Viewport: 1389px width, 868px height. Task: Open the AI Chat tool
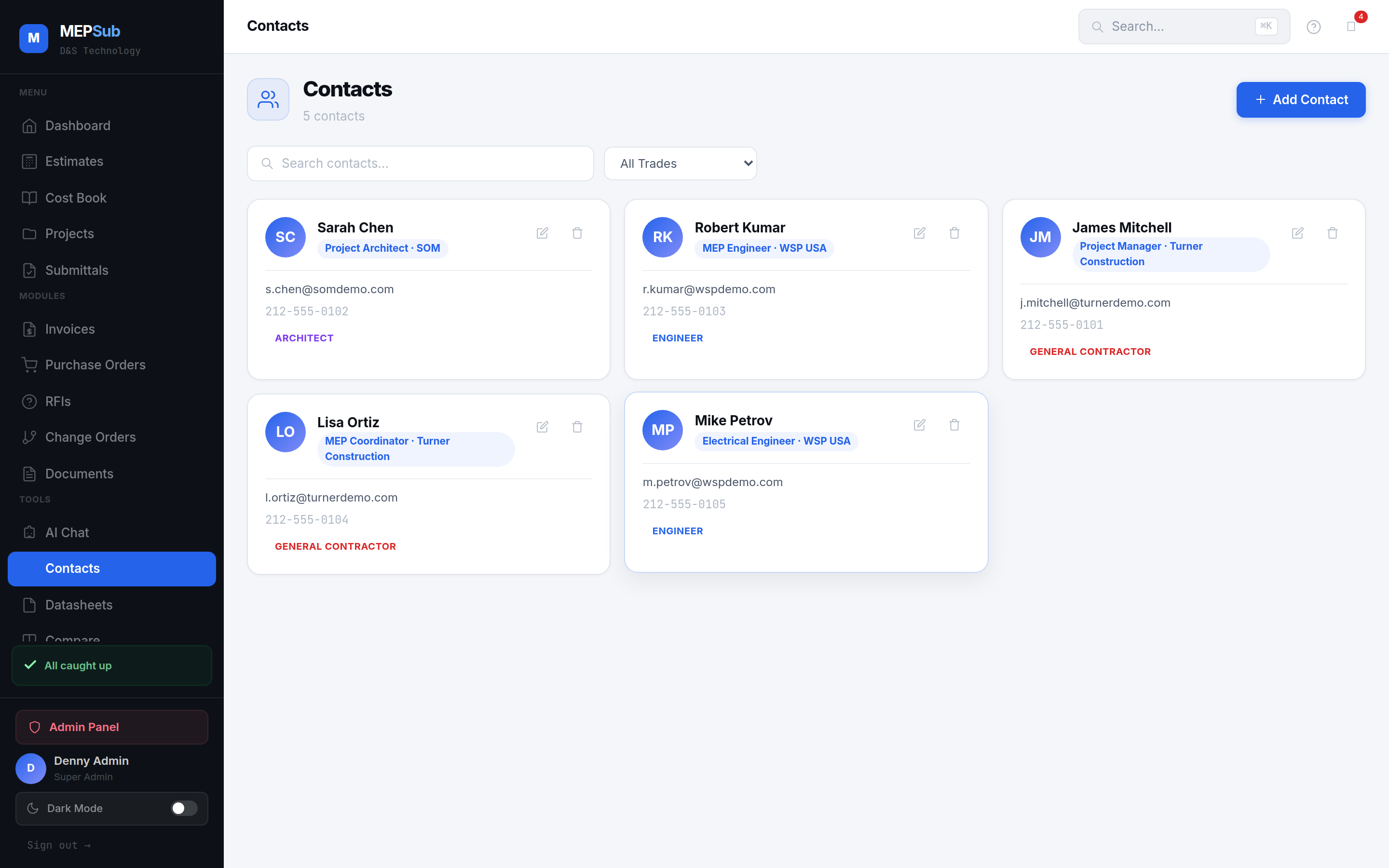click(67, 532)
